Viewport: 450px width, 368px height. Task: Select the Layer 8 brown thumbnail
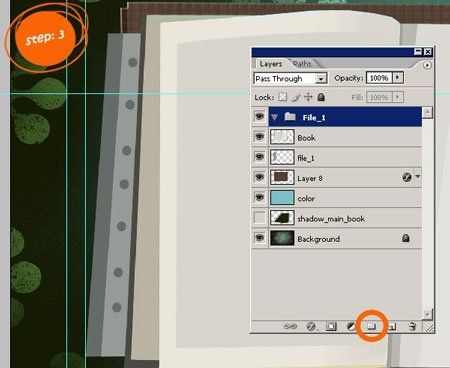[x=282, y=177]
